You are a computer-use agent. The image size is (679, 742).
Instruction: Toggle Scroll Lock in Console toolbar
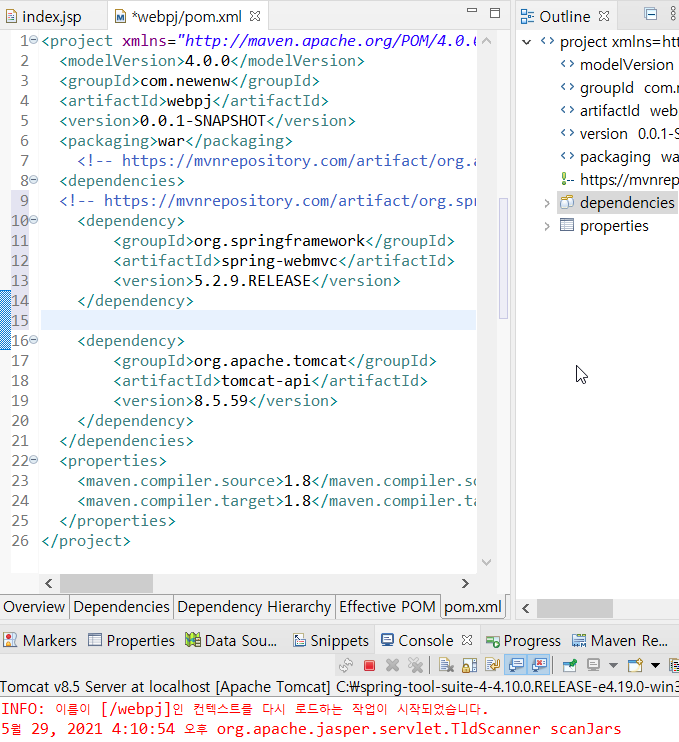469,666
